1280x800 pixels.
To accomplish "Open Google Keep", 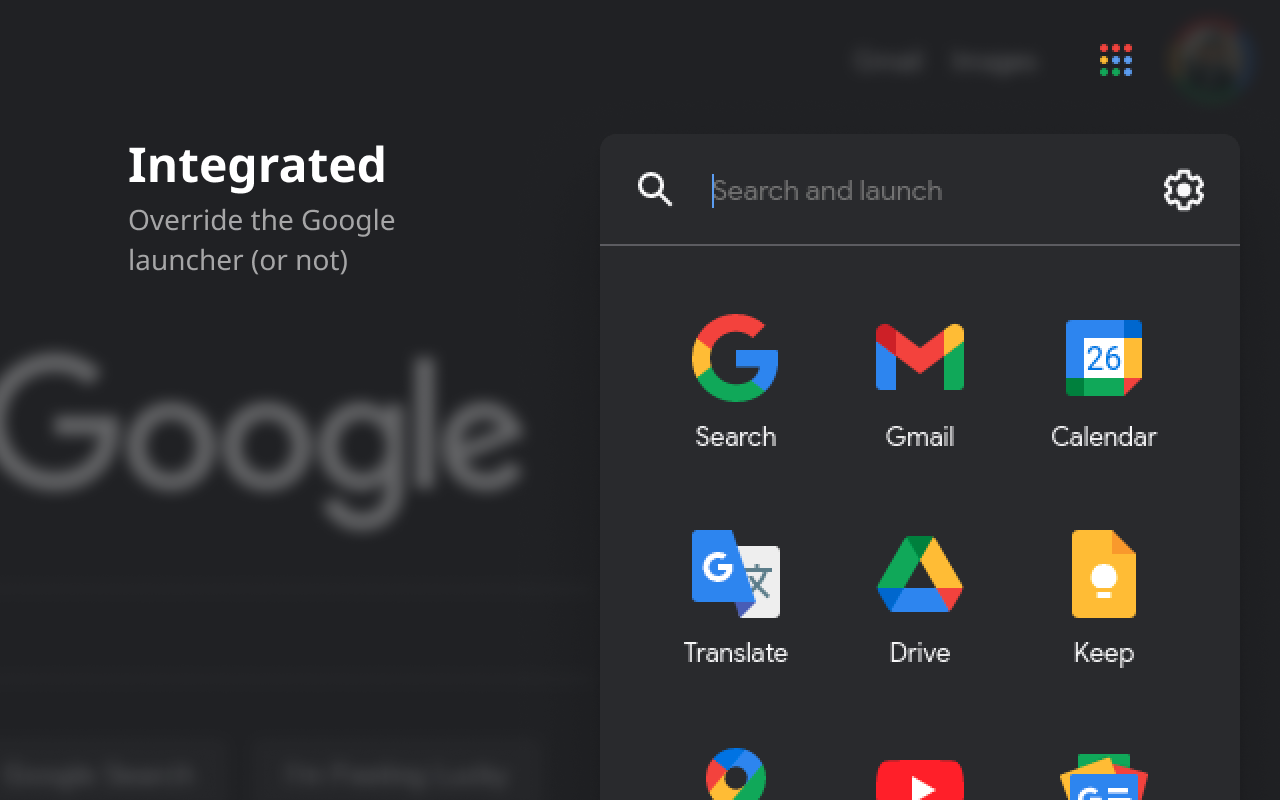I will point(1104,575).
